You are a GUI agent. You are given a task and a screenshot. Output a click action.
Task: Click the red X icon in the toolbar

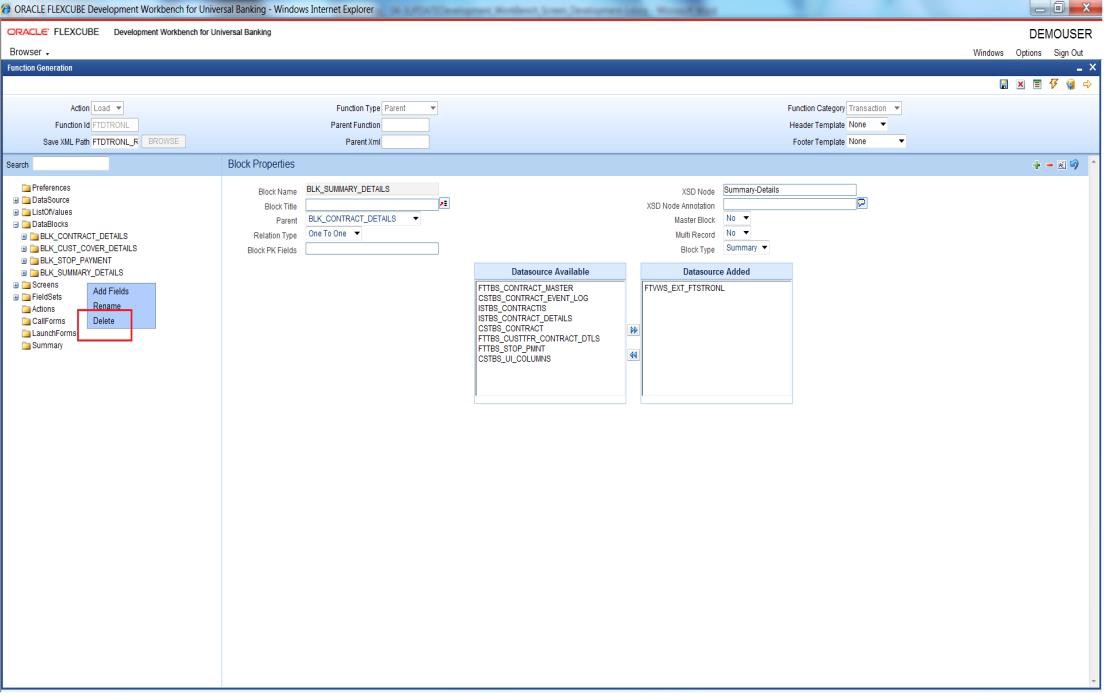(x=1020, y=84)
